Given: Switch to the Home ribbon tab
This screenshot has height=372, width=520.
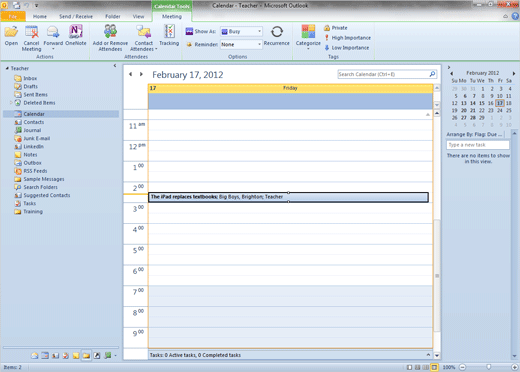Looking at the screenshot, I should (40, 16).
